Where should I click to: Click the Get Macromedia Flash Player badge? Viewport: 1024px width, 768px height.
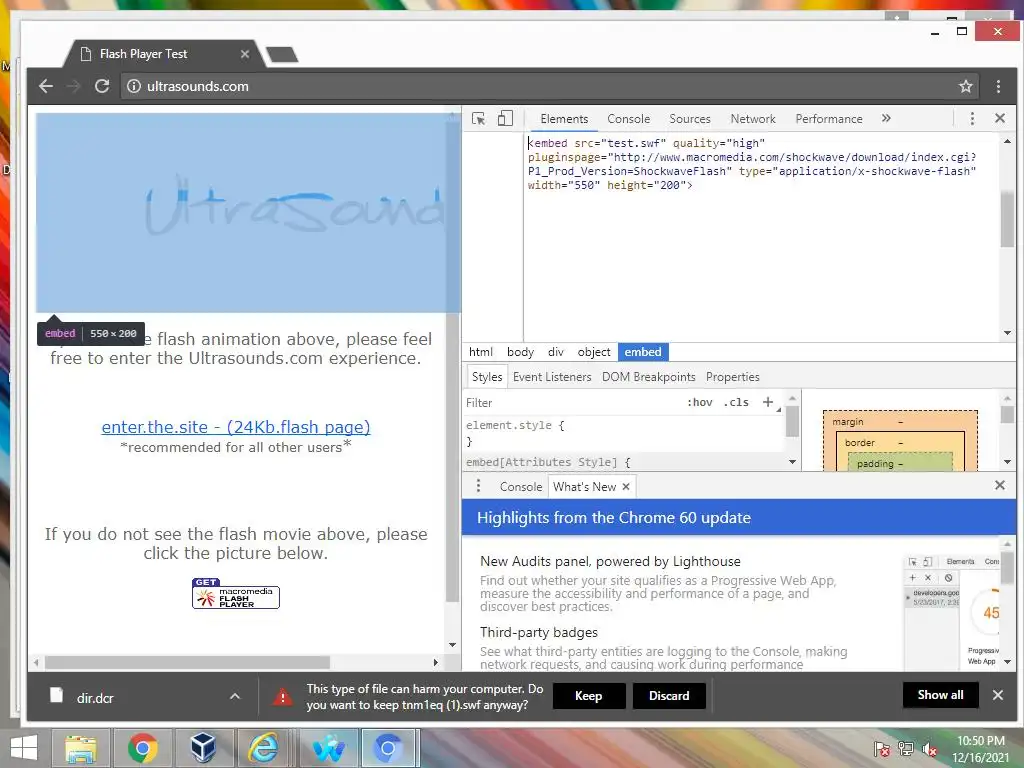[236, 593]
